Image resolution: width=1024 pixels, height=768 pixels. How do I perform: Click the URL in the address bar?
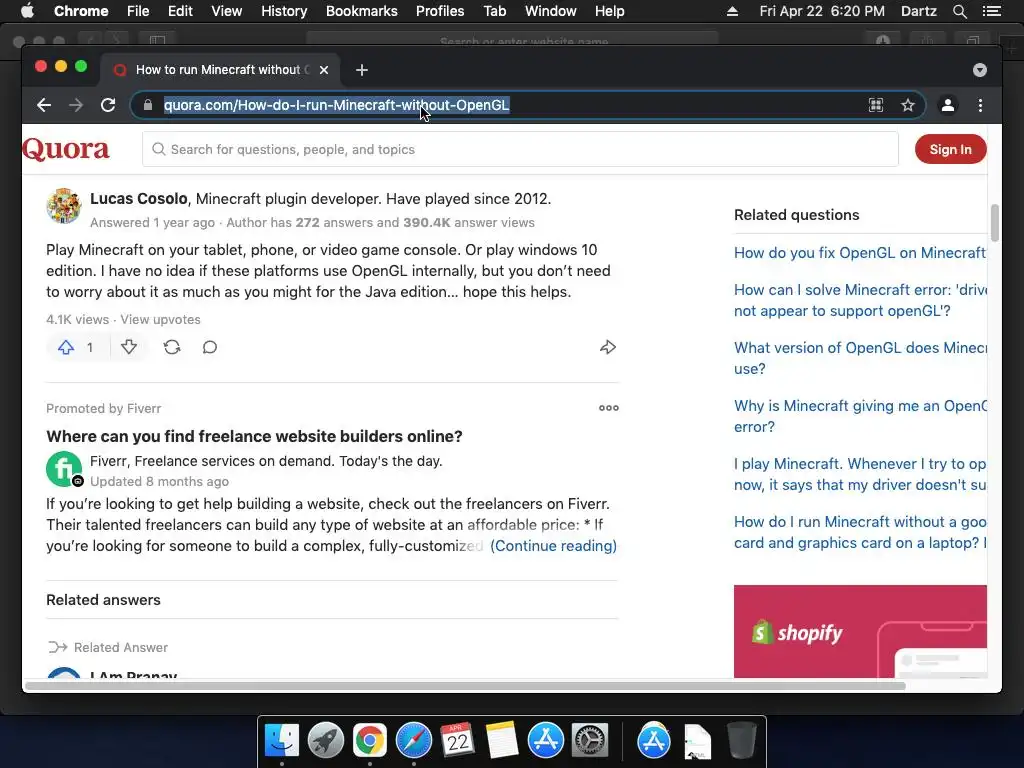(x=336, y=105)
